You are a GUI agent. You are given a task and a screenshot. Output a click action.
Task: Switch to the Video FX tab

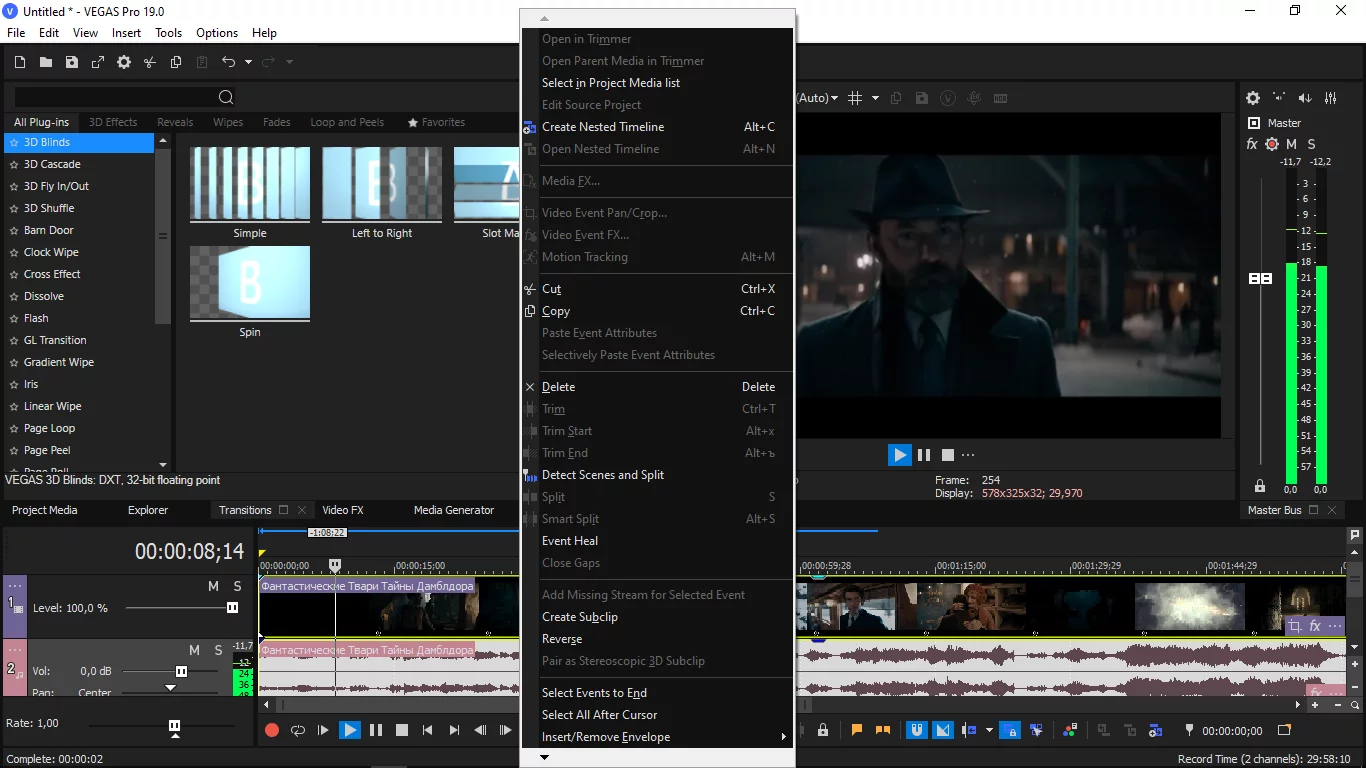pyautogui.click(x=343, y=510)
